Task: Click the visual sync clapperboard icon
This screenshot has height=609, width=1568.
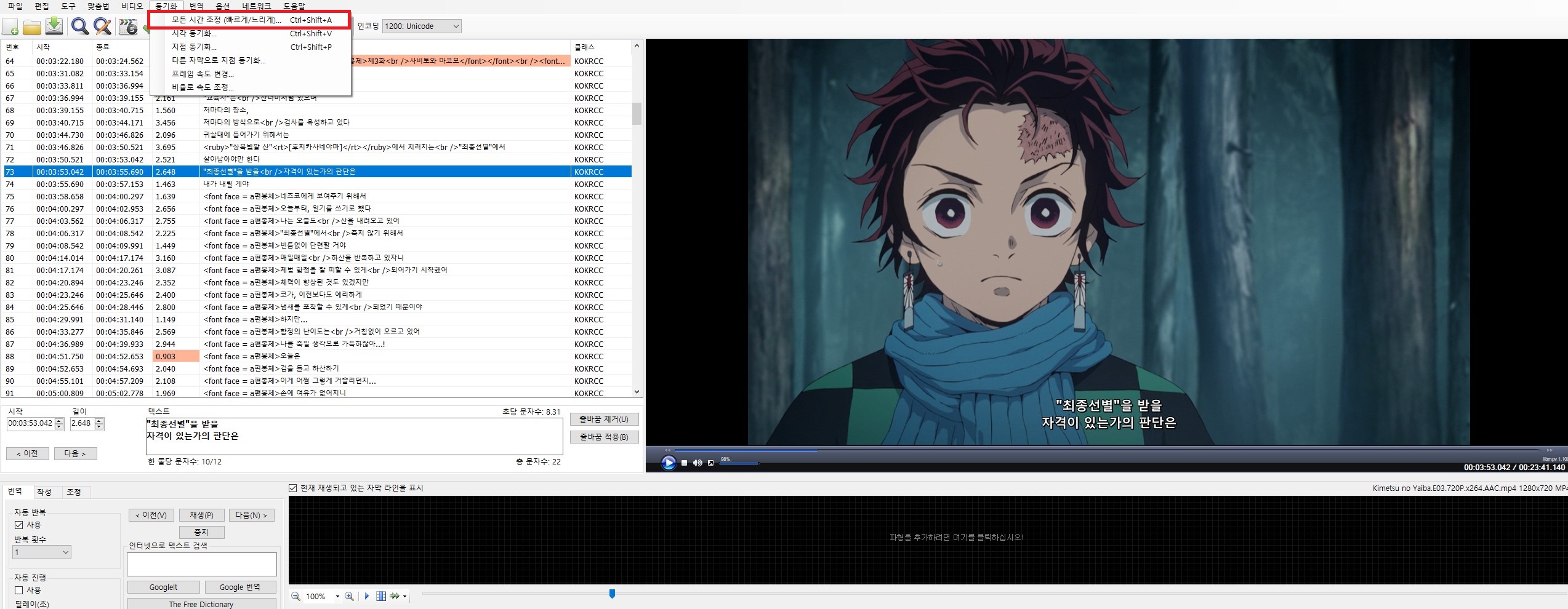Action: pos(128,26)
